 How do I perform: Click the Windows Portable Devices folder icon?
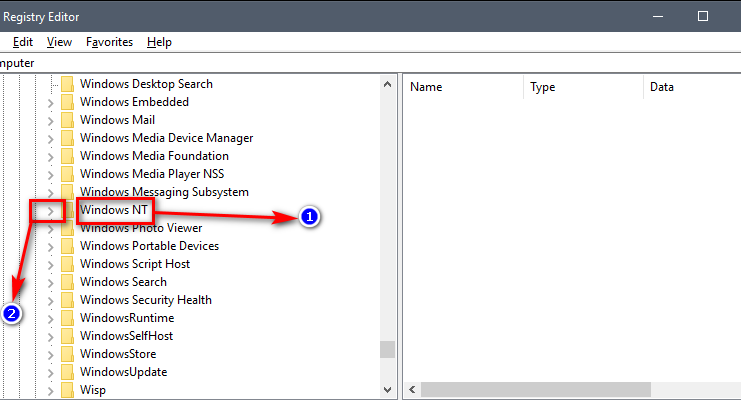point(68,246)
